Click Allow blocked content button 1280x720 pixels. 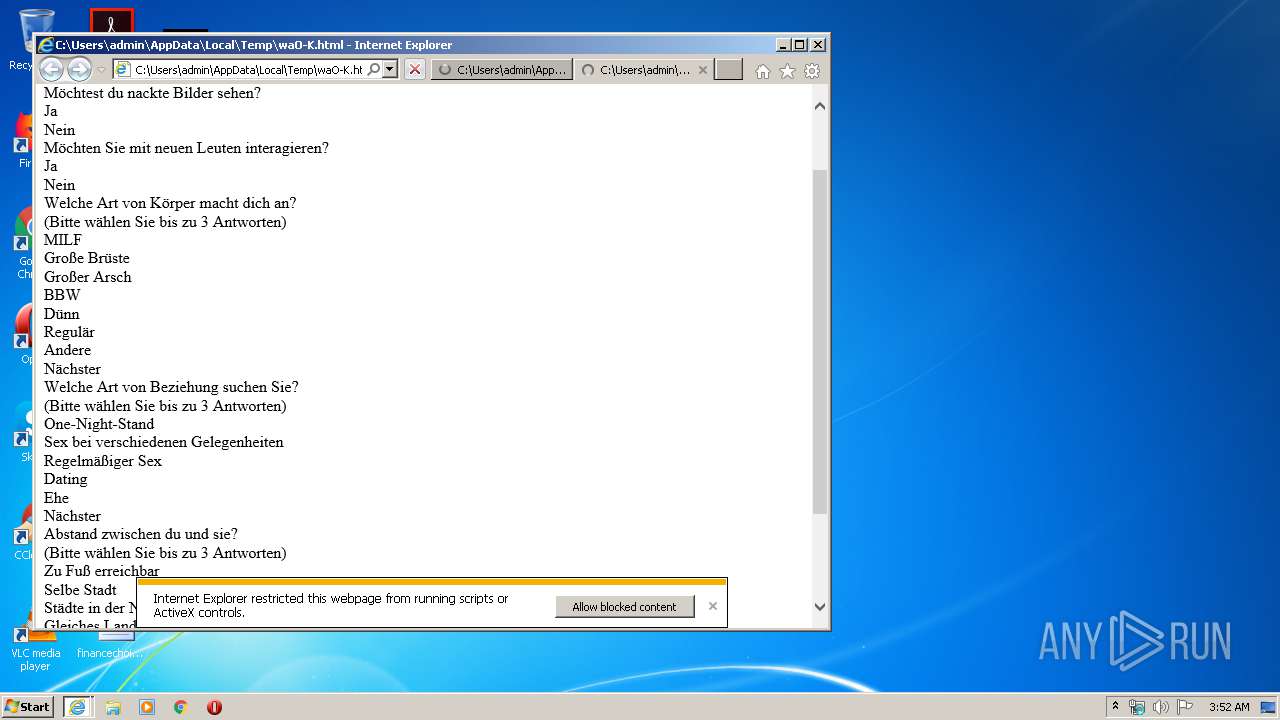click(x=624, y=607)
